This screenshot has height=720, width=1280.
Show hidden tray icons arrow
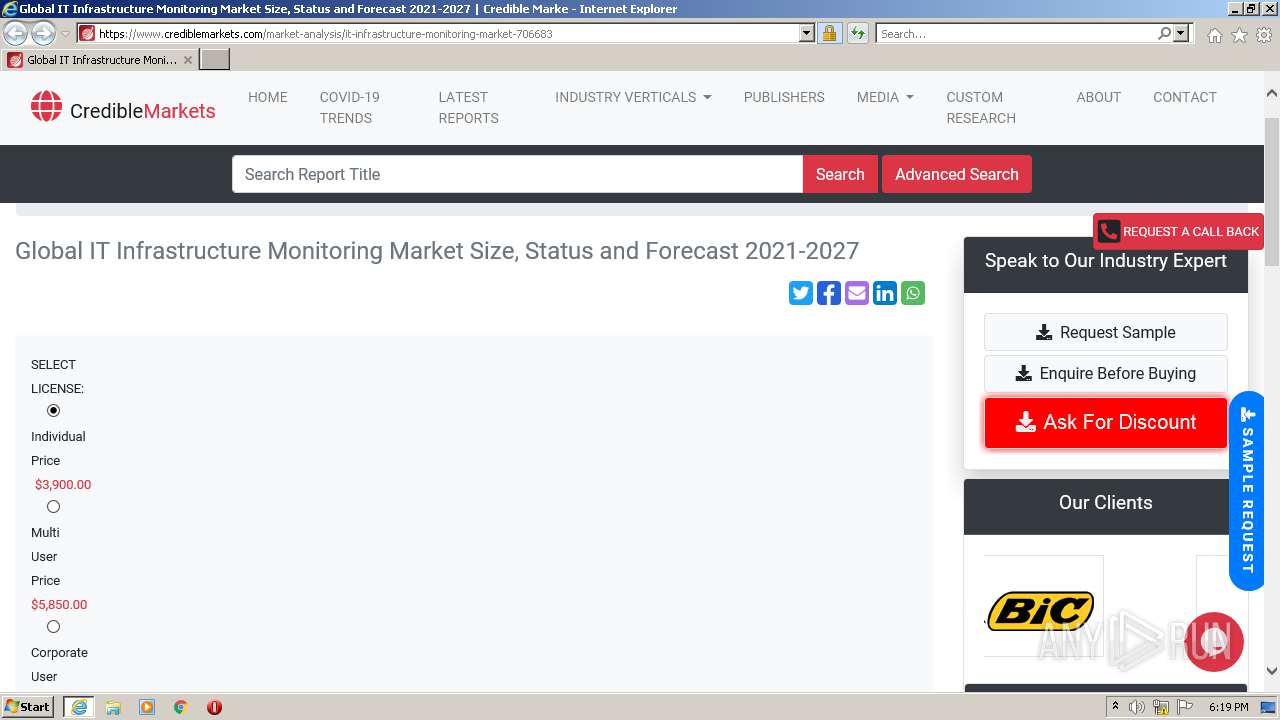pos(1116,706)
